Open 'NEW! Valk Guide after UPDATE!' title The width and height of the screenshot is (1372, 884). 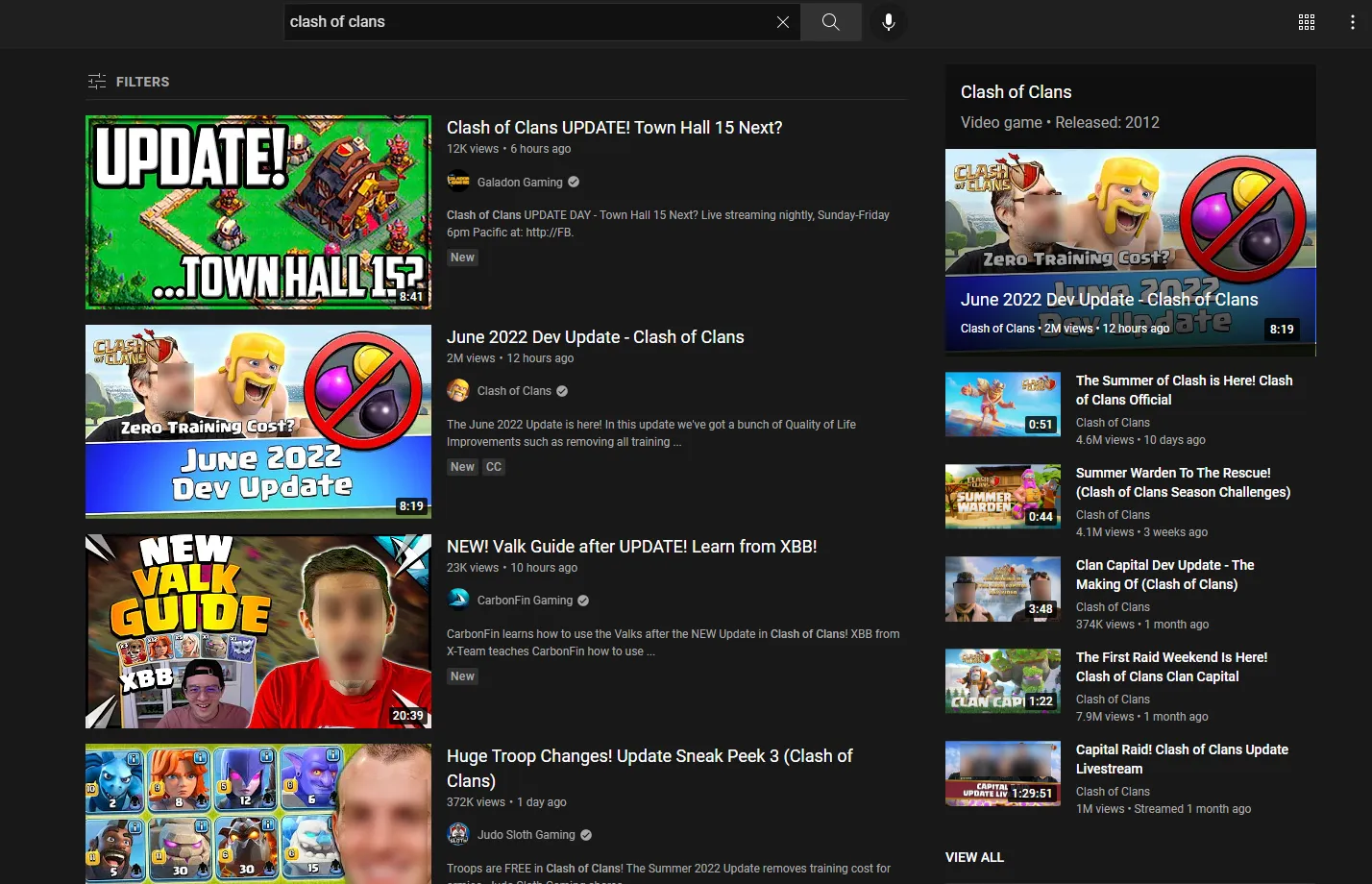[x=632, y=547]
